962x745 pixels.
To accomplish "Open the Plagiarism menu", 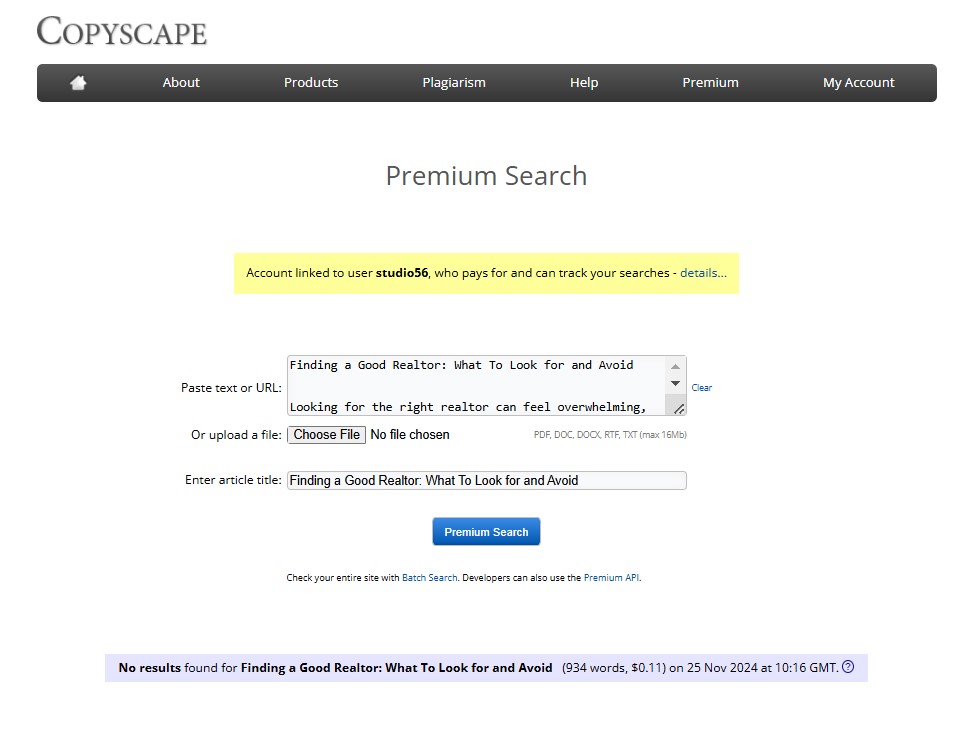I will pyautogui.click(x=454, y=82).
